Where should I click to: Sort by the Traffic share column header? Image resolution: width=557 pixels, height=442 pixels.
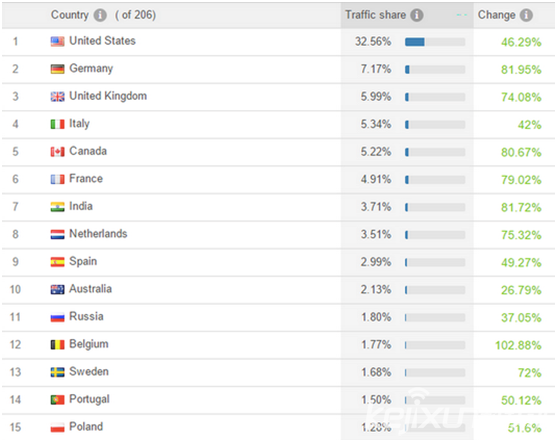(375, 15)
